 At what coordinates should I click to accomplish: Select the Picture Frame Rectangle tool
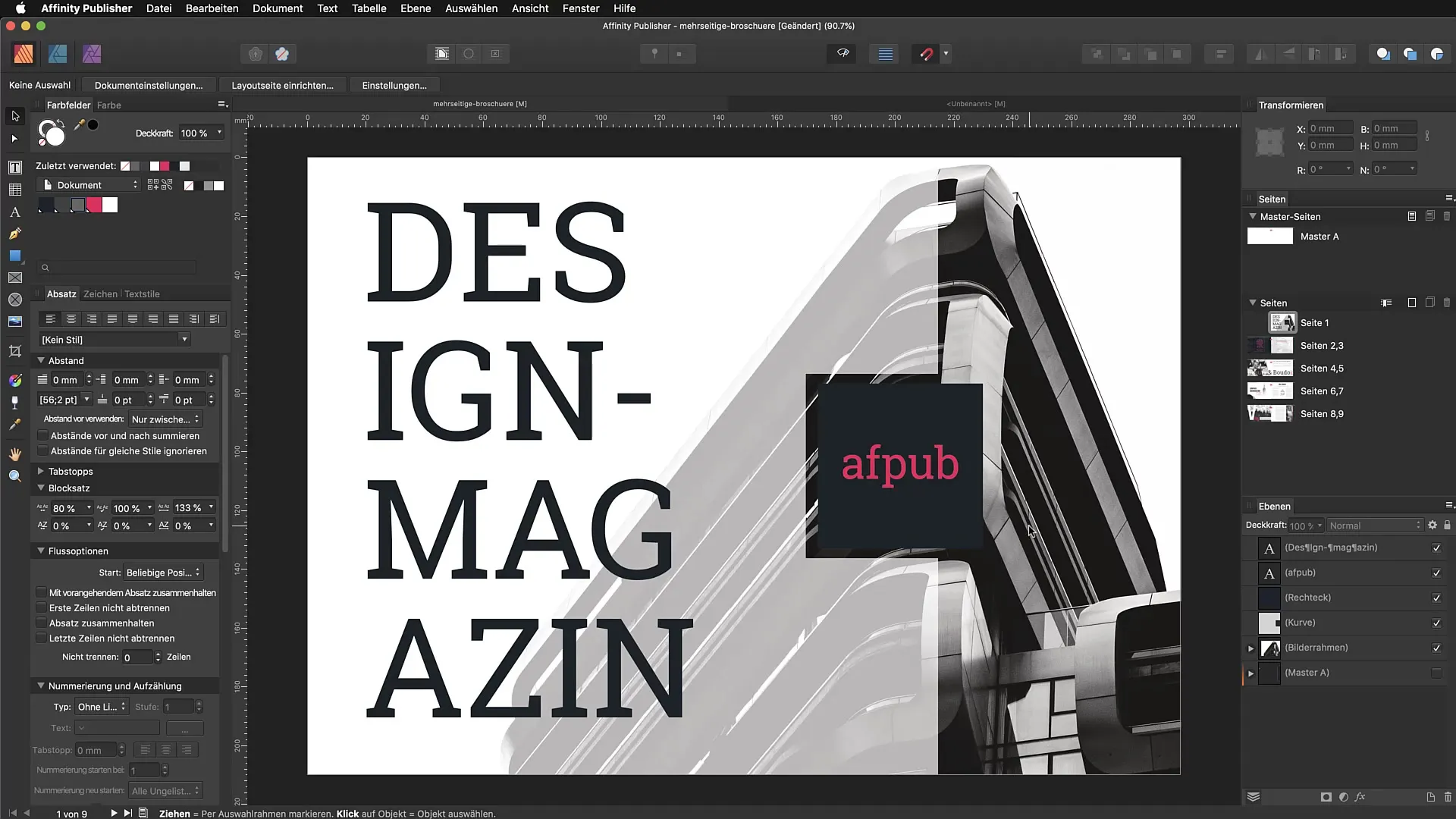tap(15, 278)
